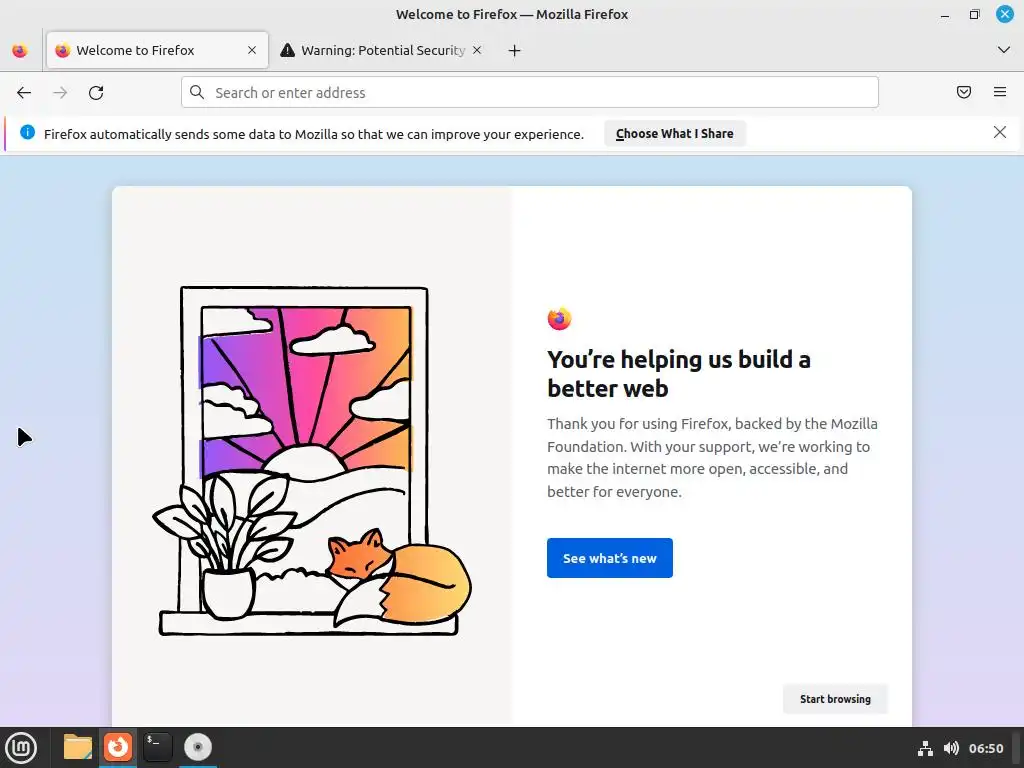Click the 06:50 clock in panel
The image size is (1024, 768).
tap(986, 748)
